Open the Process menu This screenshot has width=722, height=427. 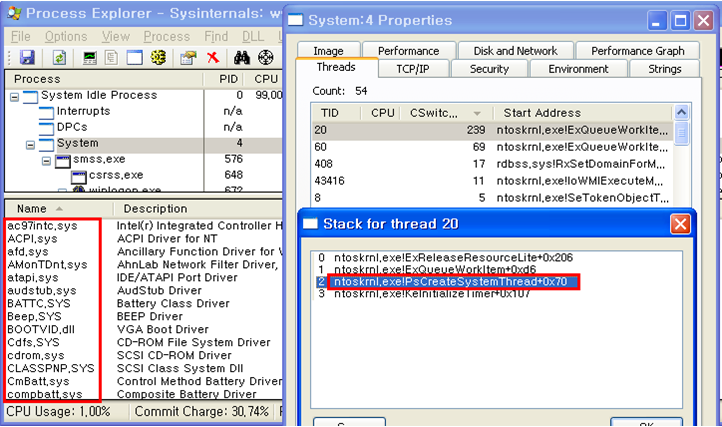pyautogui.click(x=167, y=36)
